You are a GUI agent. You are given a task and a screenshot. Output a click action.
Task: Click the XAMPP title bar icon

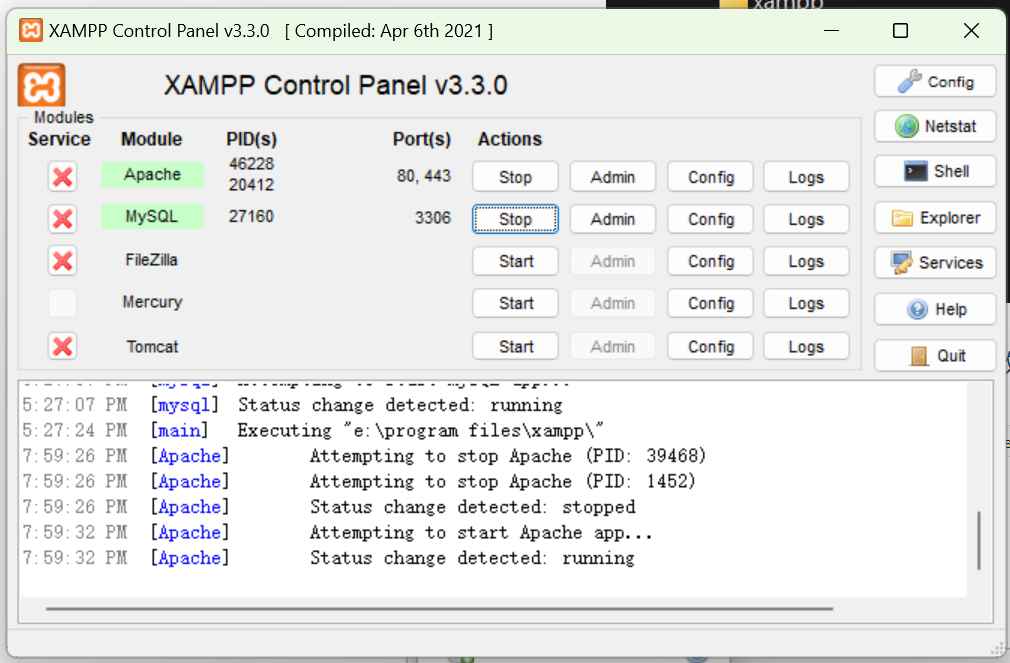[x=31, y=30]
